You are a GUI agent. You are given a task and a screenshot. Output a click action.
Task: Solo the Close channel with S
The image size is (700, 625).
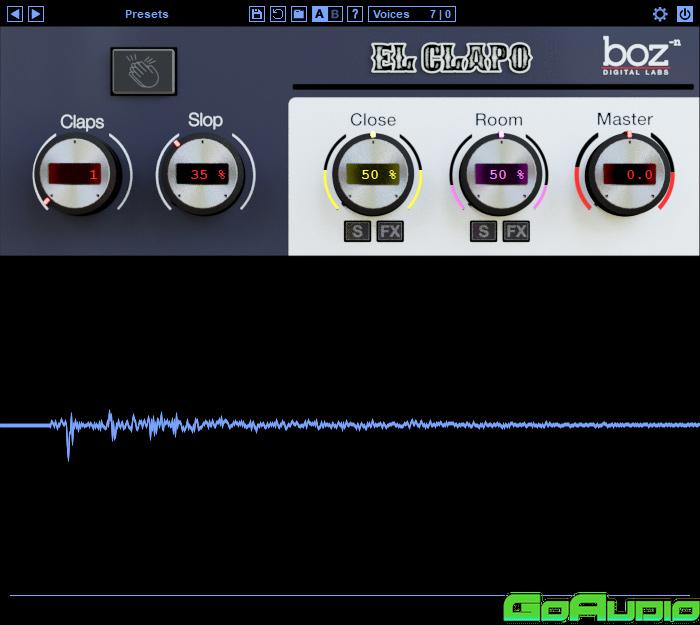(357, 231)
